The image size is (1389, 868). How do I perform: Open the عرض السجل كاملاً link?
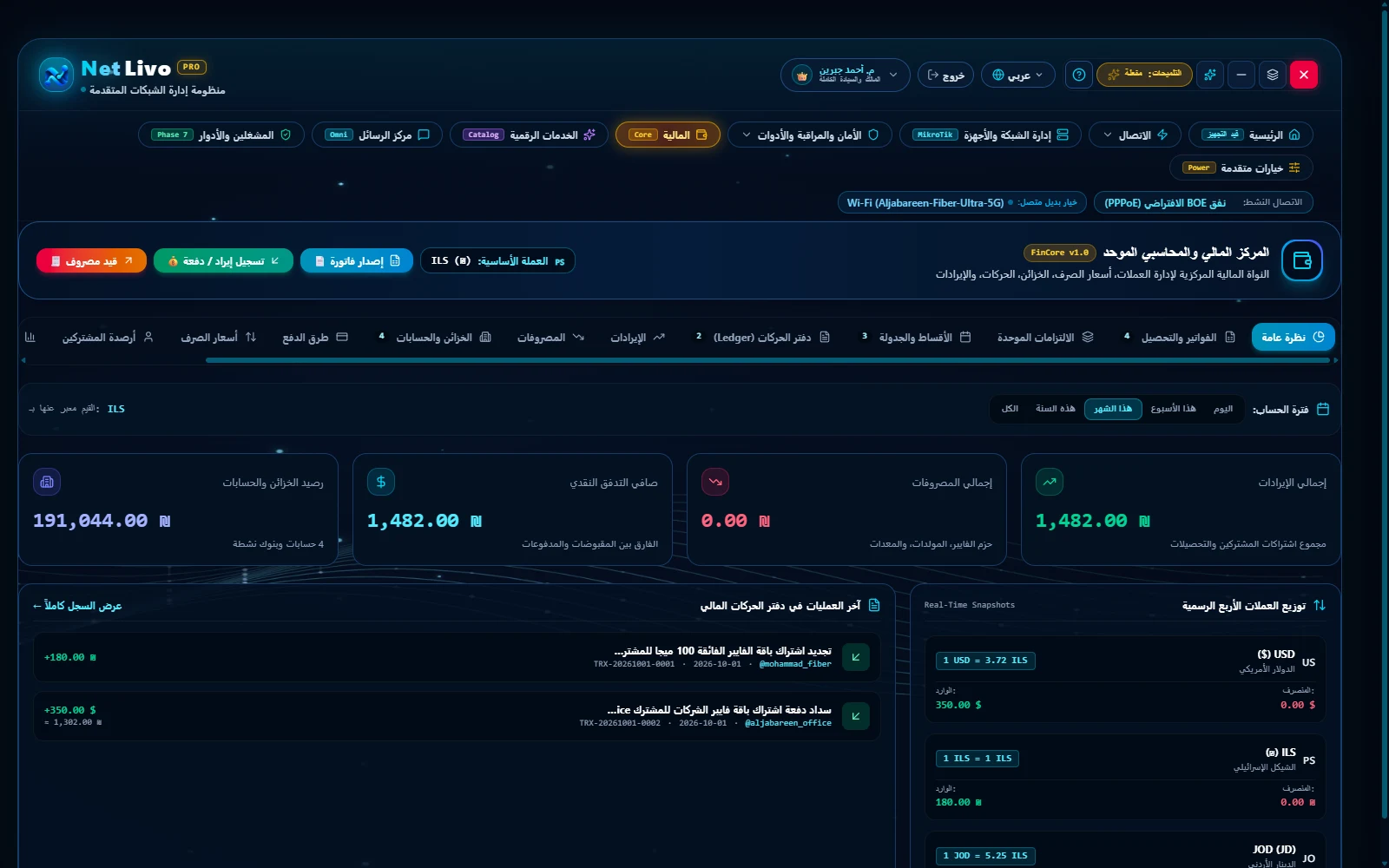pos(76,606)
